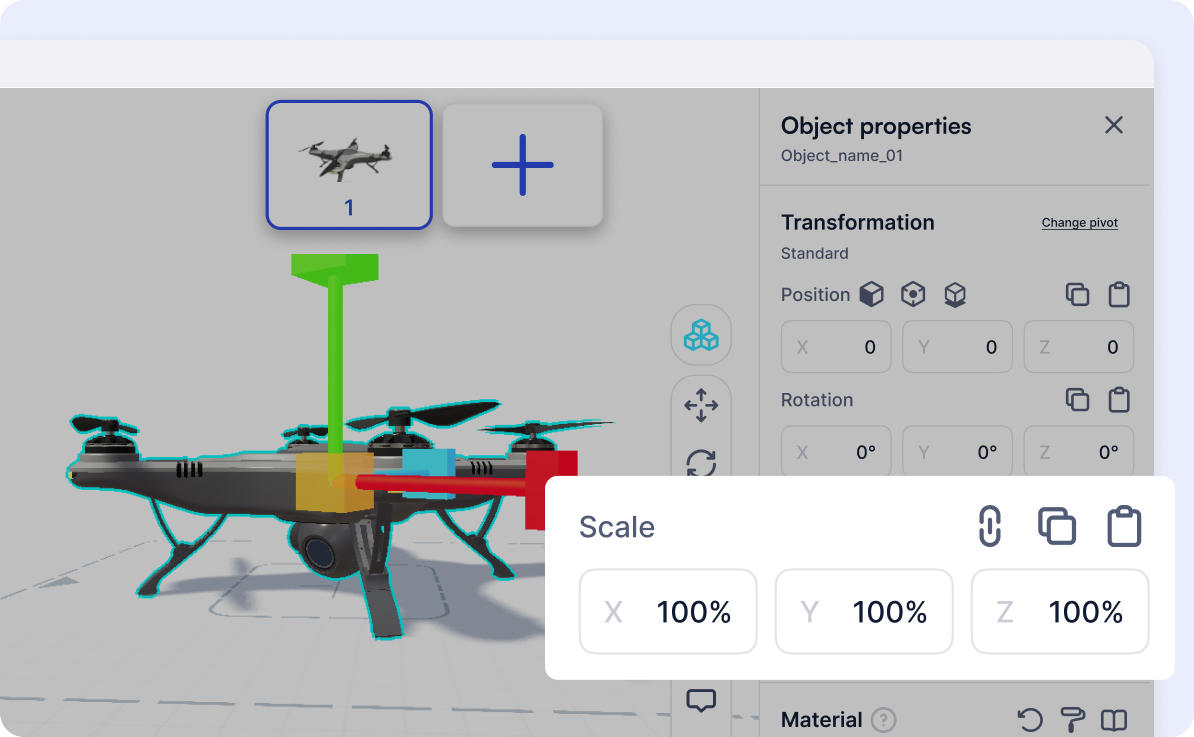1194x737 pixels.
Task: Select the four-arrow move tool
Action: click(701, 405)
